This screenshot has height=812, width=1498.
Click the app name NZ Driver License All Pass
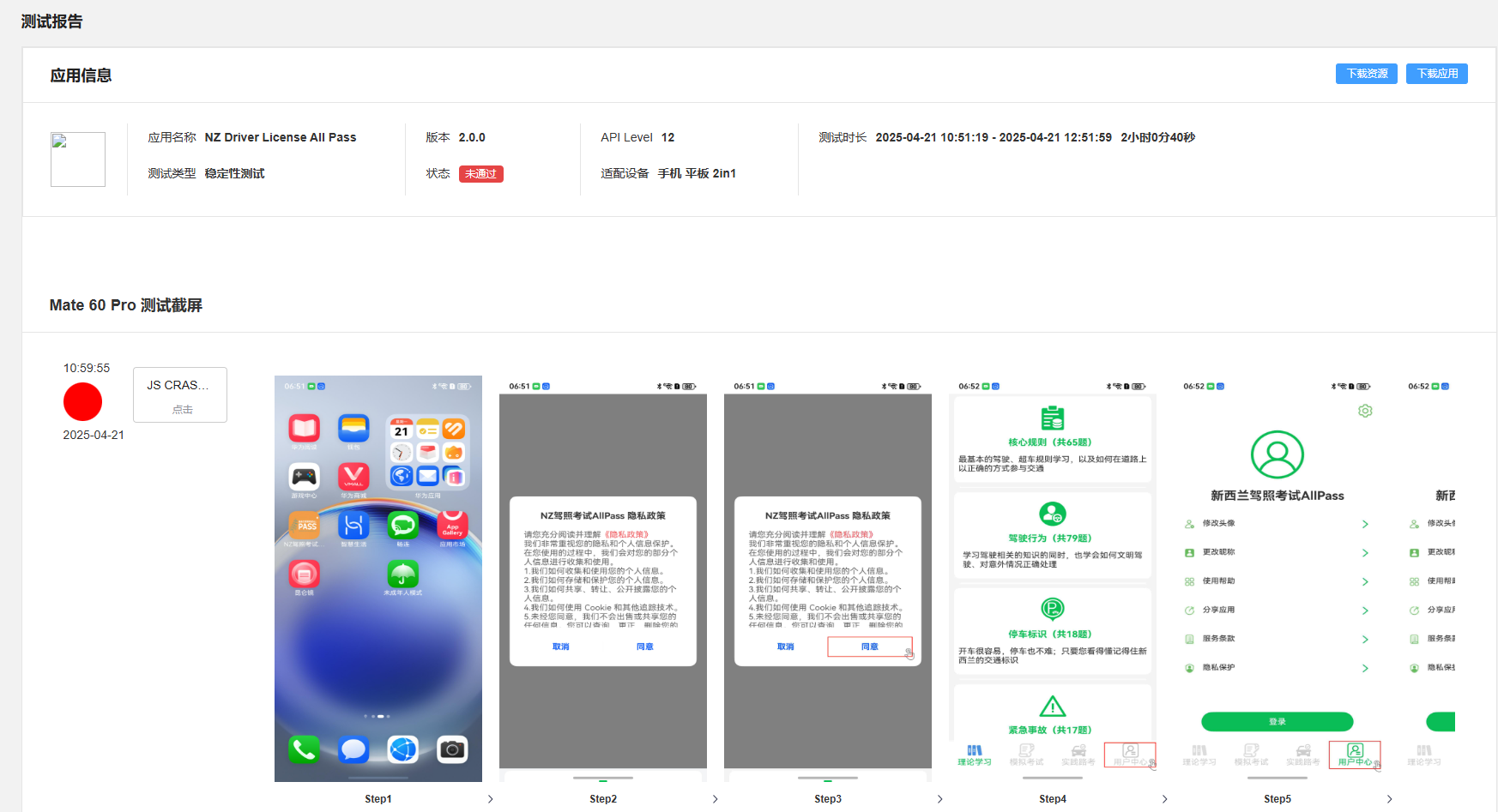point(281,137)
